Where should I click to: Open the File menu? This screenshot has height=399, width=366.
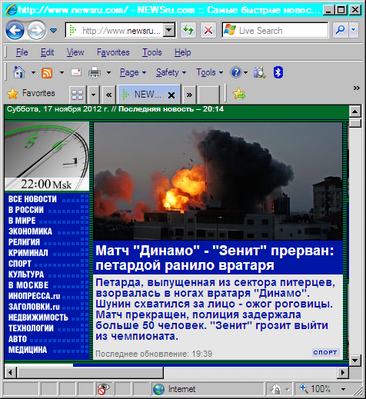(22, 52)
